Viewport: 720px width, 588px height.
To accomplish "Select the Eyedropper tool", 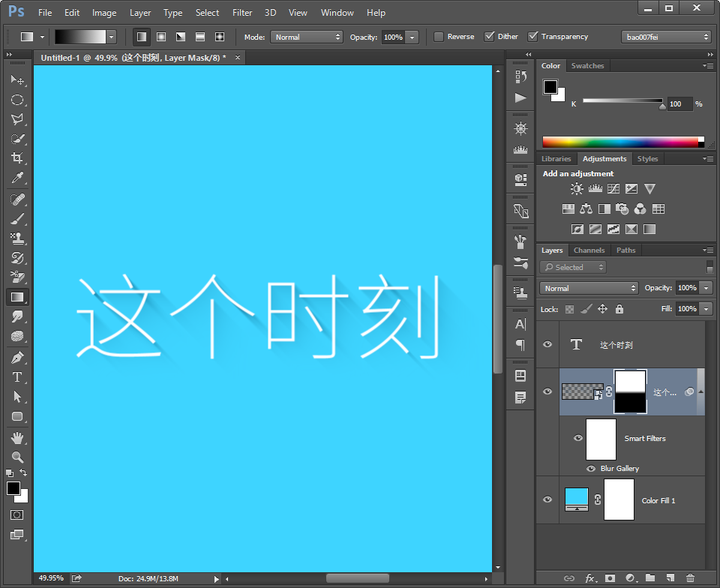I will pos(17,178).
